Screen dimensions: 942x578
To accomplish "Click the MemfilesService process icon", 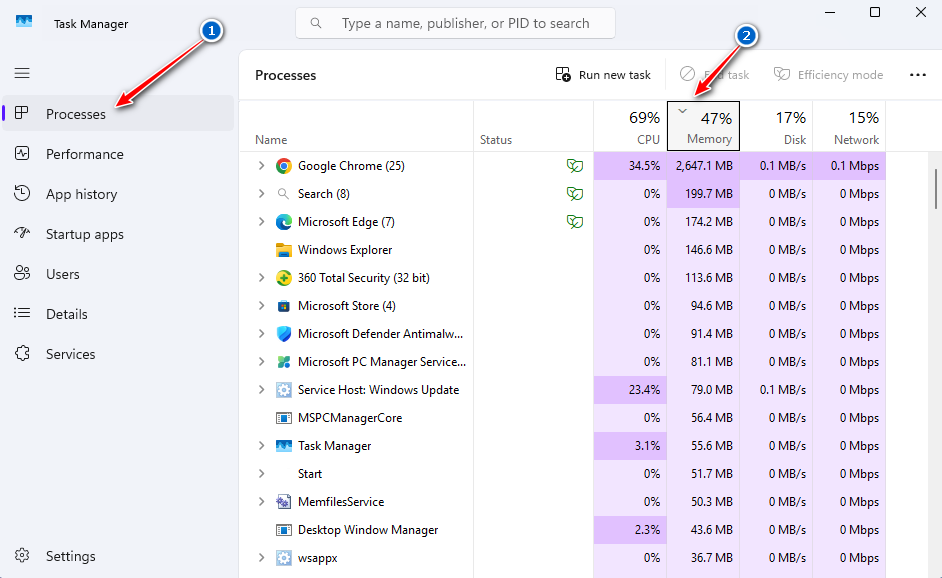I will (x=284, y=502).
